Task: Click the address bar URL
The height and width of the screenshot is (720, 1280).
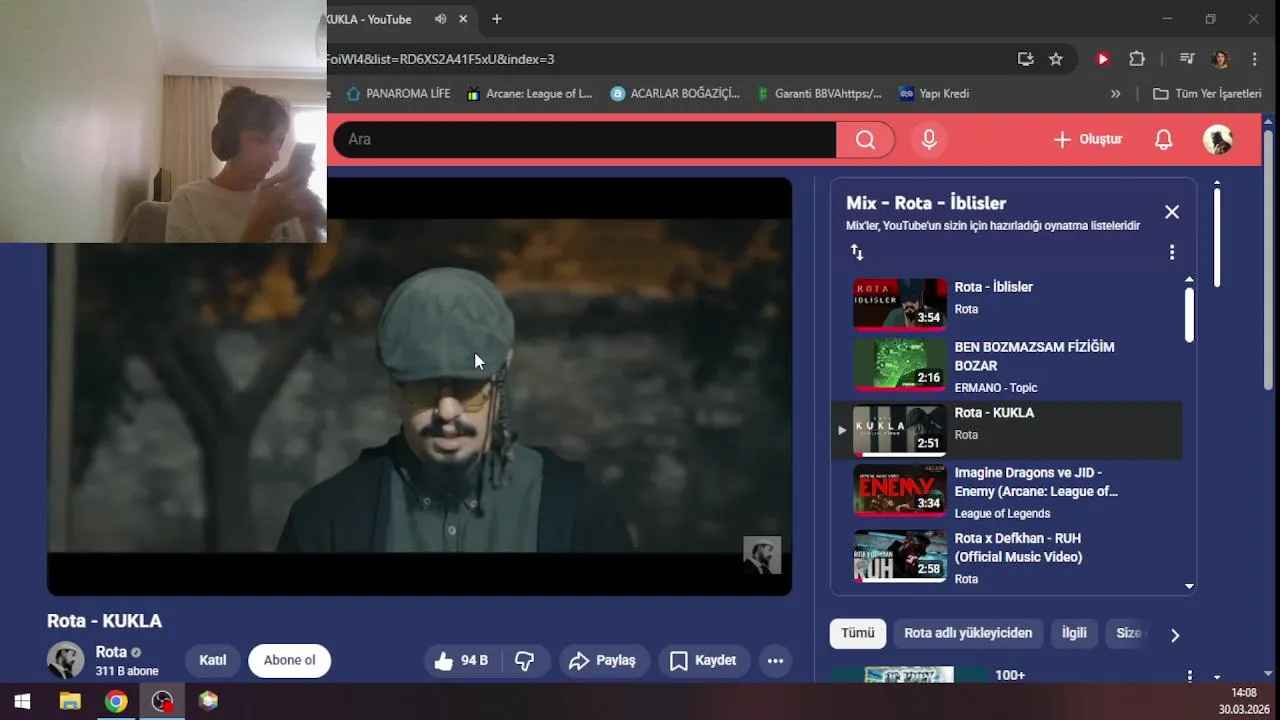Action: 440,59
